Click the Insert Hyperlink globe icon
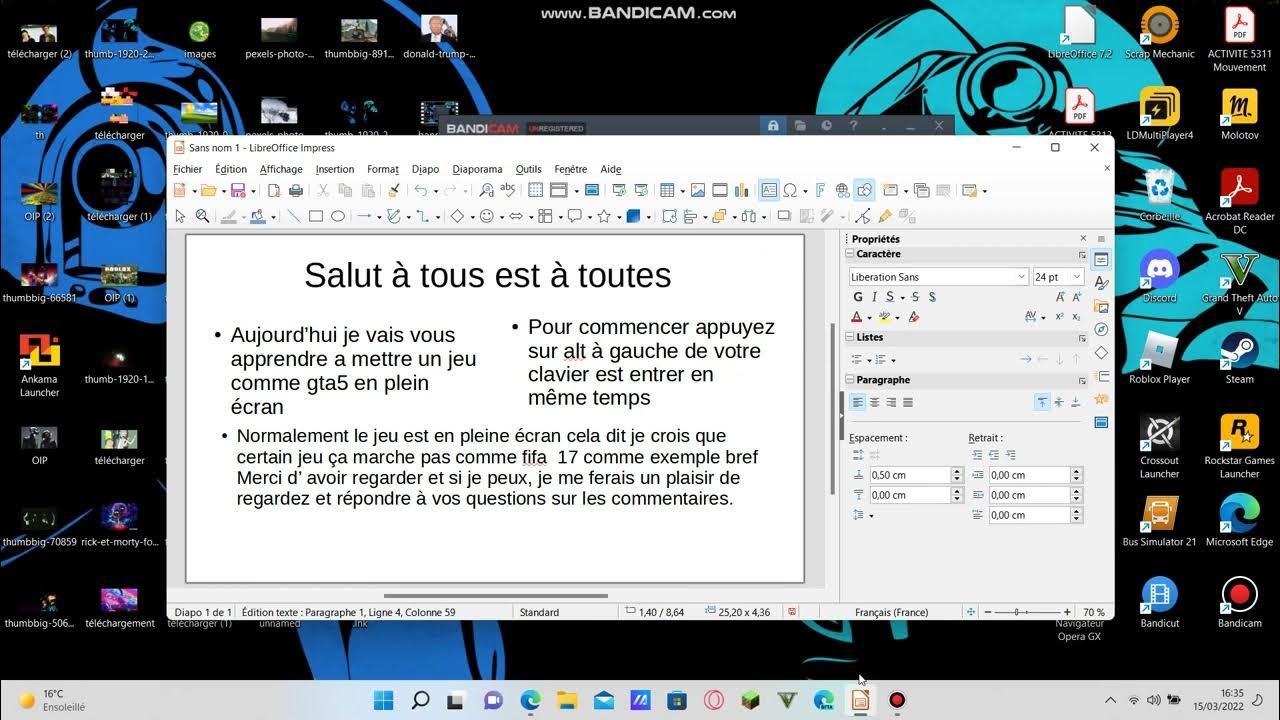 (x=842, y=190)
